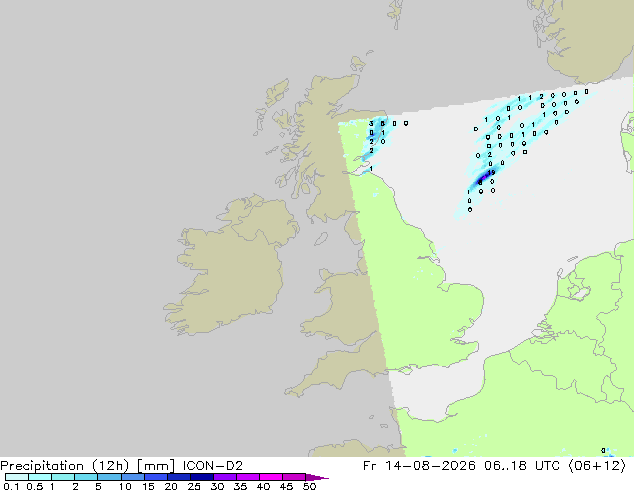Viewport: 634px width, 490px height.
Task: Select legend swatch between 40 and 45
Action: point(271,477)
